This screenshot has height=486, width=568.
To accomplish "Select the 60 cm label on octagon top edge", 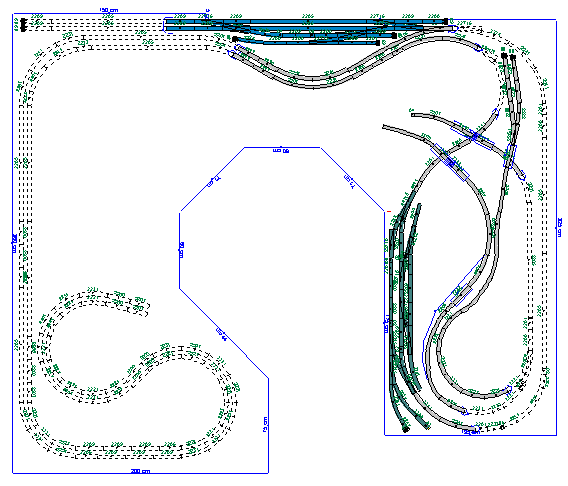I will coord(281,150).
